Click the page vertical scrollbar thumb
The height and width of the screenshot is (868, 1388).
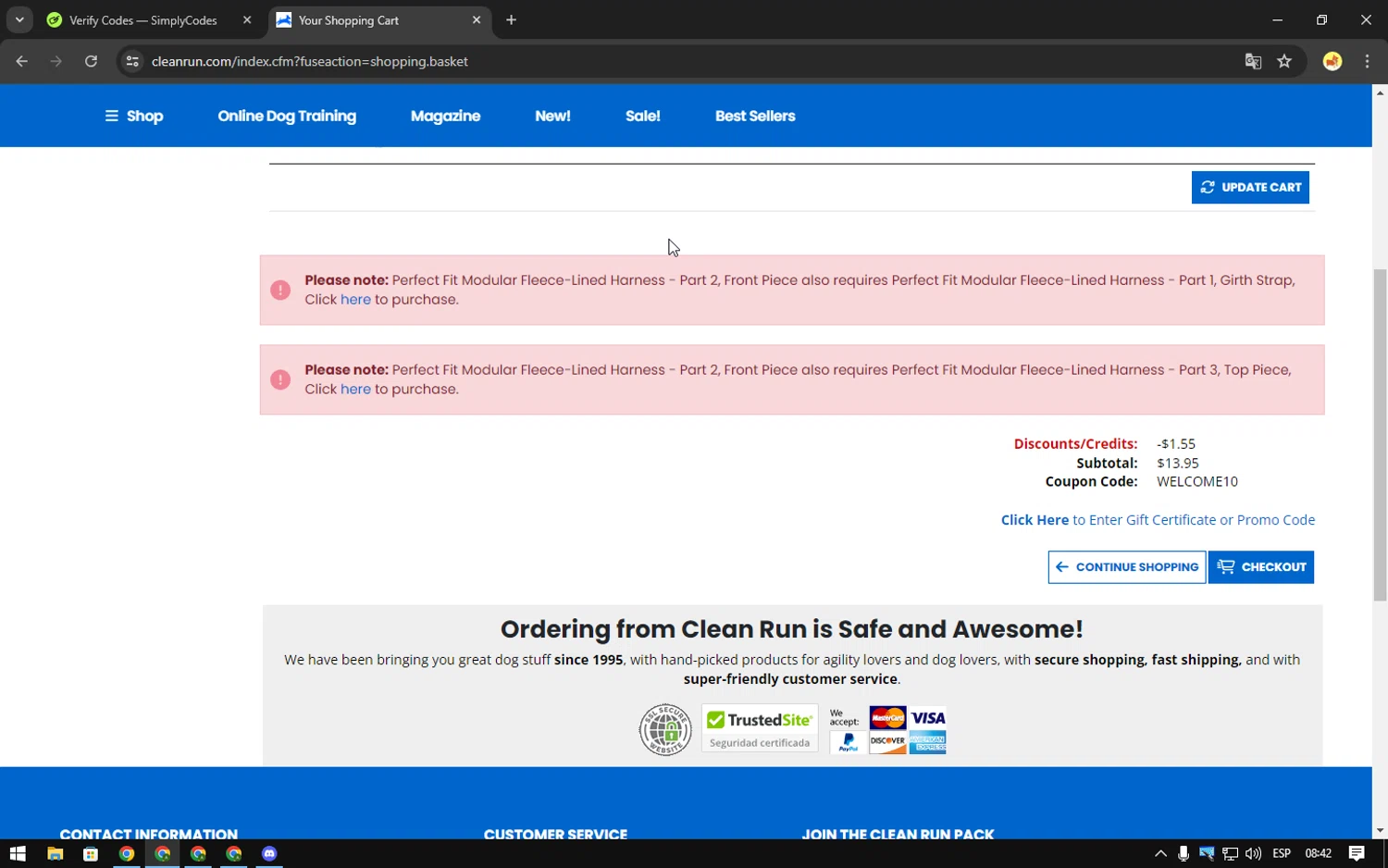(1380, 435)
